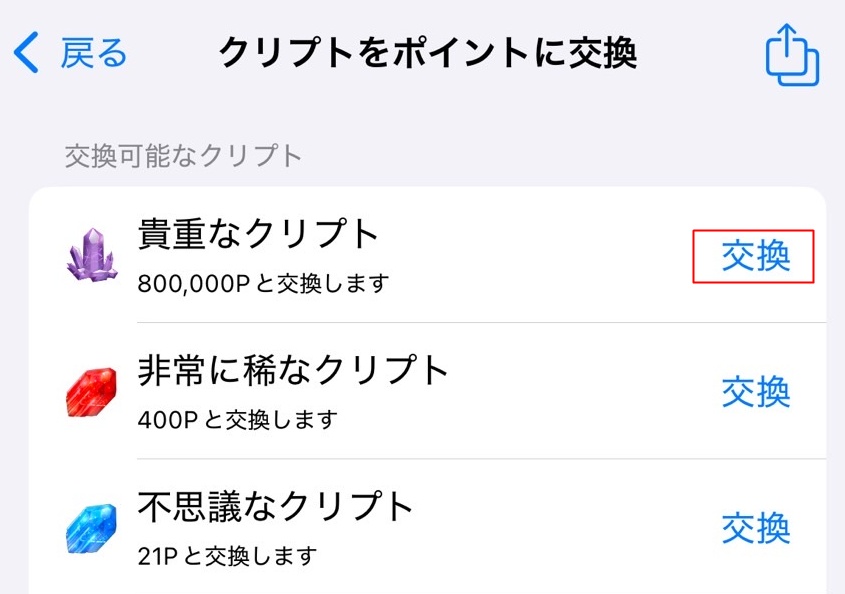The width and height of the screenshot is (845, 594).
Task: Click divider line below 非常に稀なクリプト row
Action: (x=480, y=459)
